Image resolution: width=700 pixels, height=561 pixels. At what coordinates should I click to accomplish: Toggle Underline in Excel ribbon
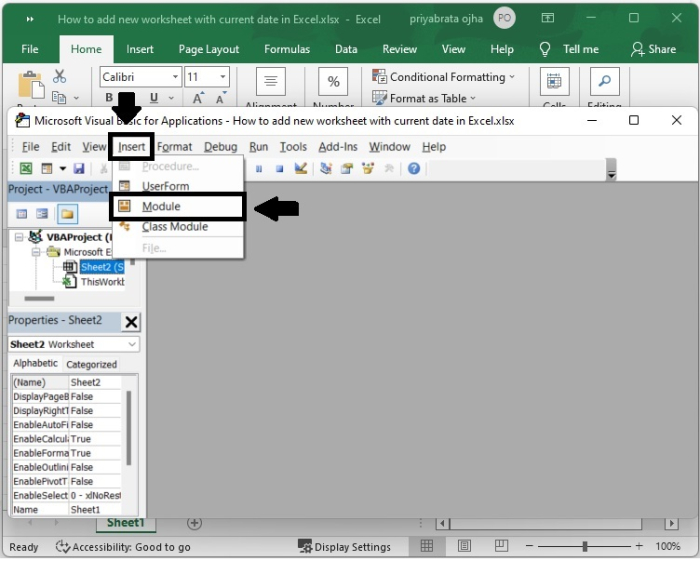pyautogui.click(x=154, y=97)
